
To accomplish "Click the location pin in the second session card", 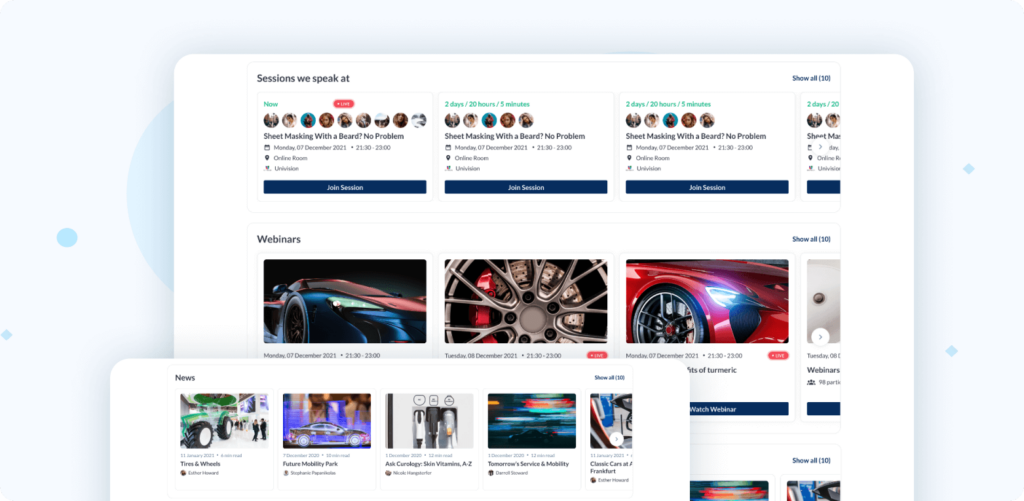I will [x=448, y=158].
